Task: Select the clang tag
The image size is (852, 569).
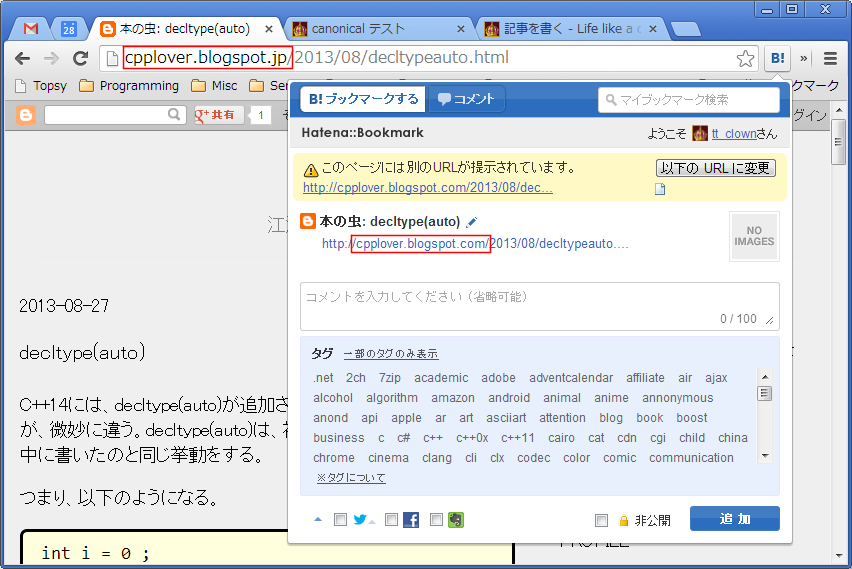Action: tap(437, 458)
